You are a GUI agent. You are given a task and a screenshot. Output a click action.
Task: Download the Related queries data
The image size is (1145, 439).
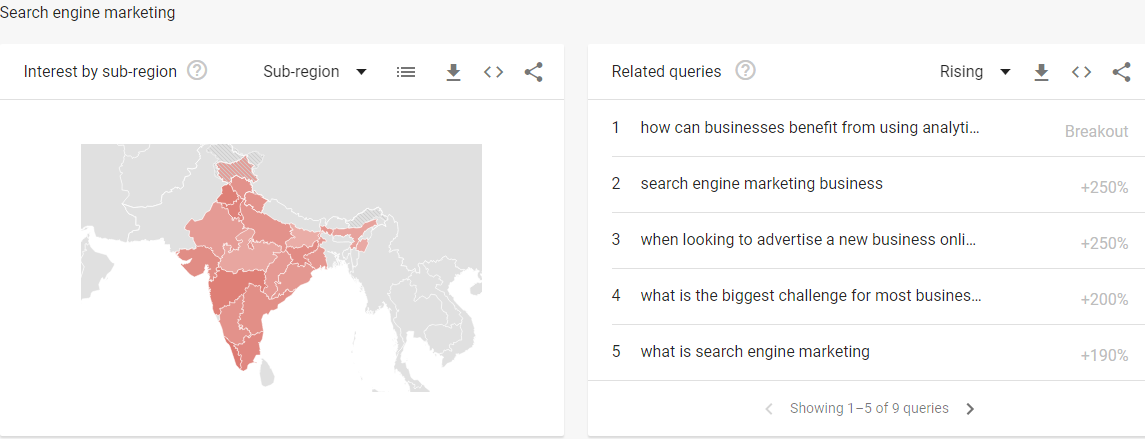(1041, 72)
